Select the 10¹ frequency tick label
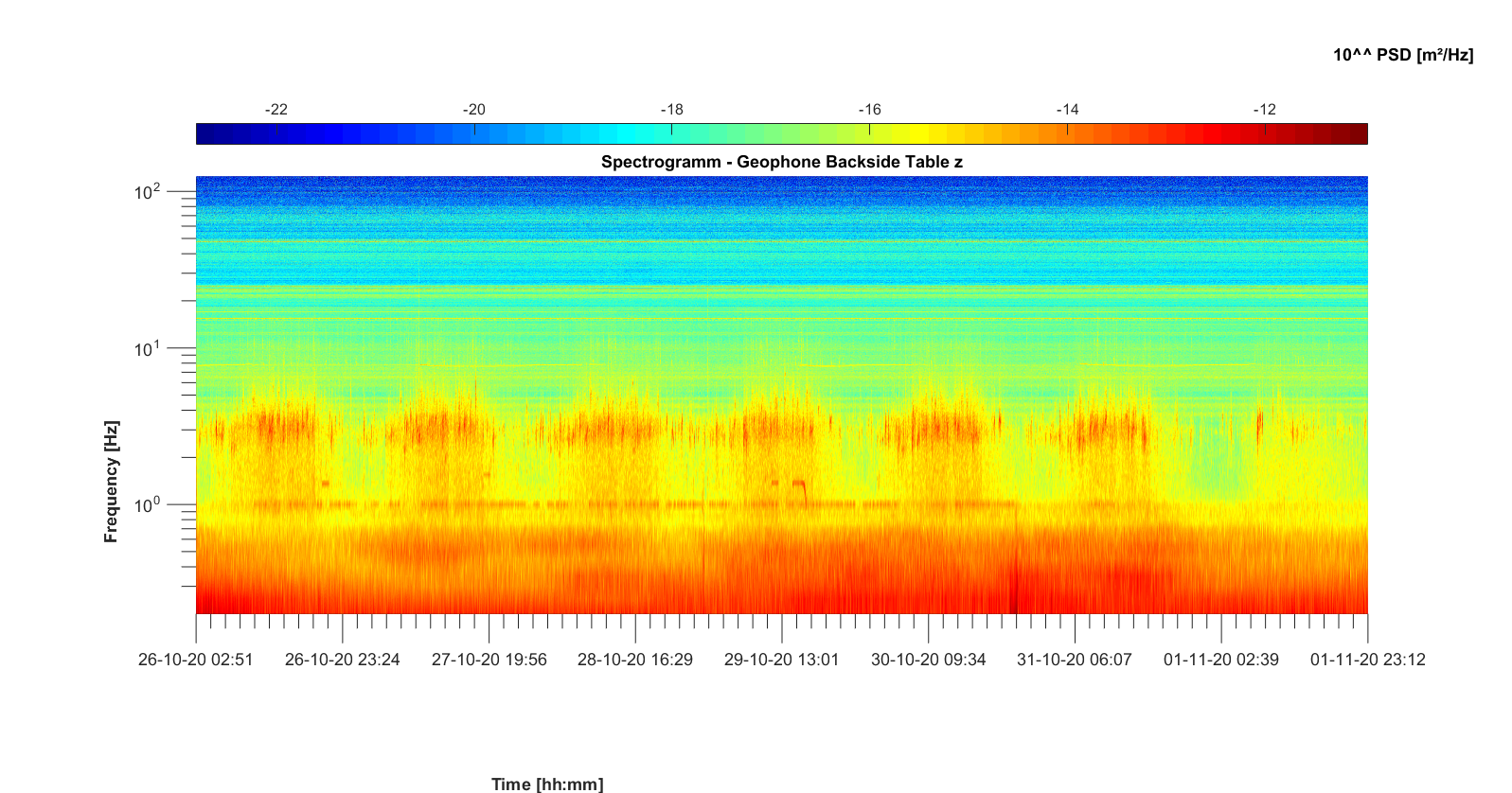The image size is (1512, 793). 147,349
